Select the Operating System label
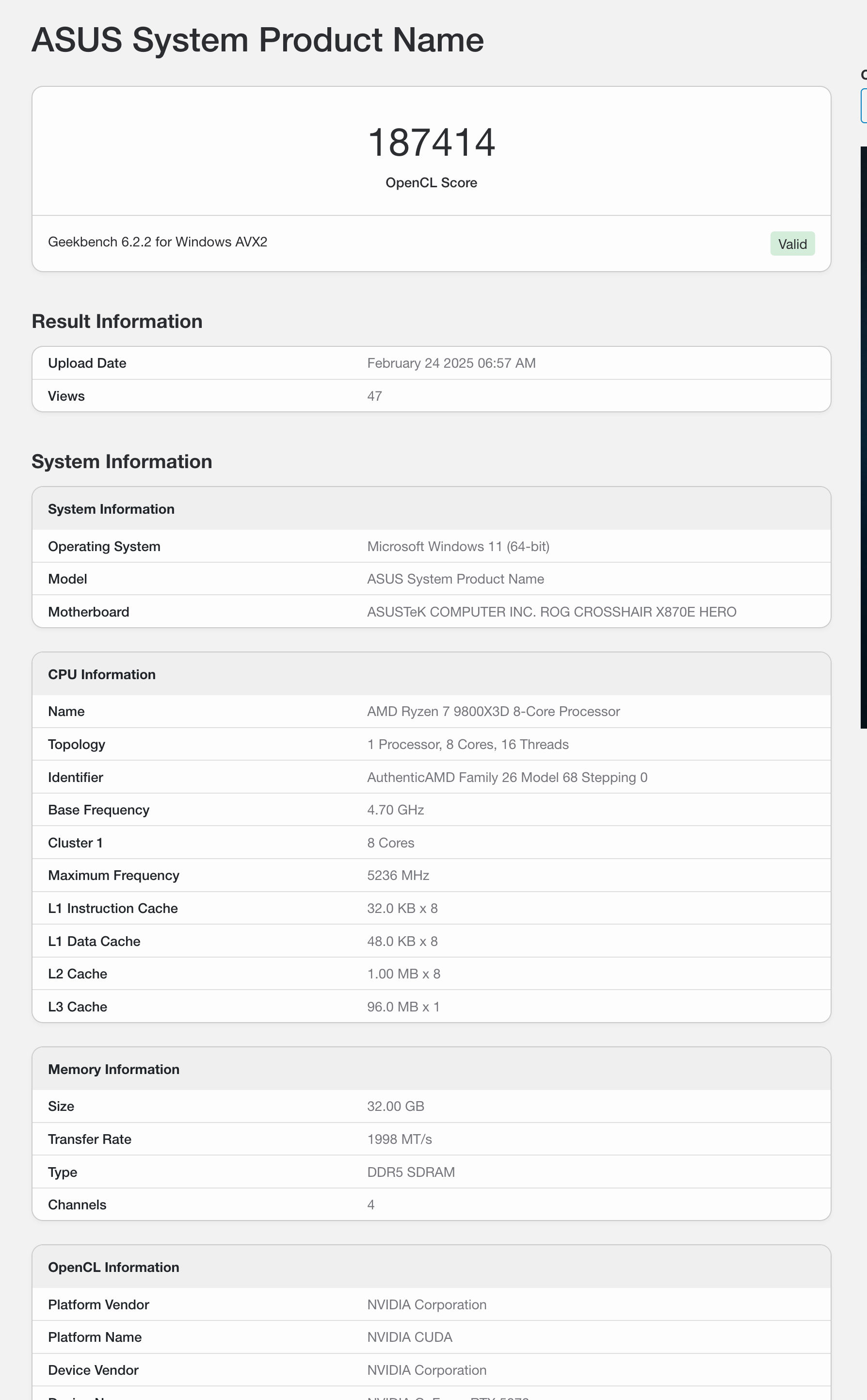Viewport: 867px width, 1400px height. 104,546
